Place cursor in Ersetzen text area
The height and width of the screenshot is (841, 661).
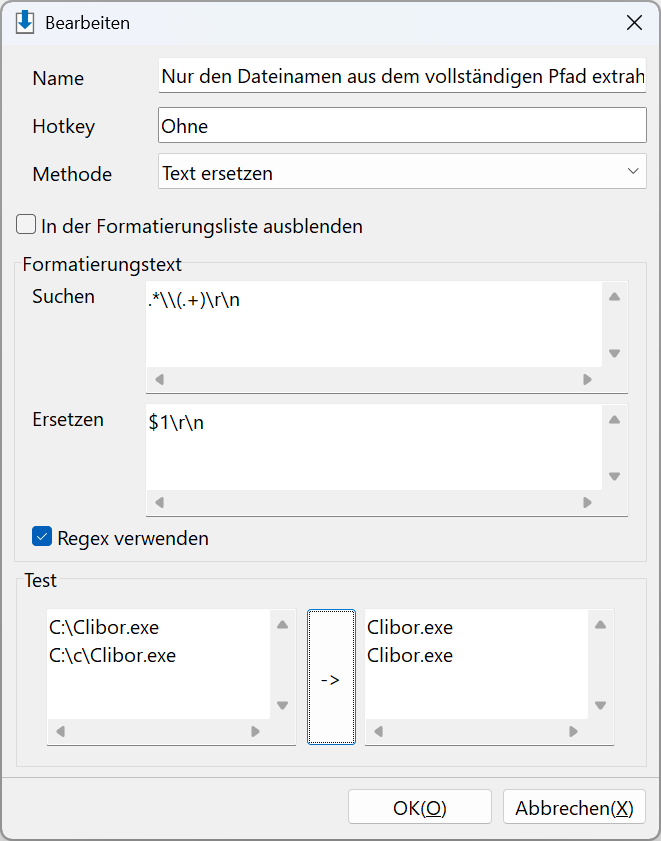tap(374, 447)
